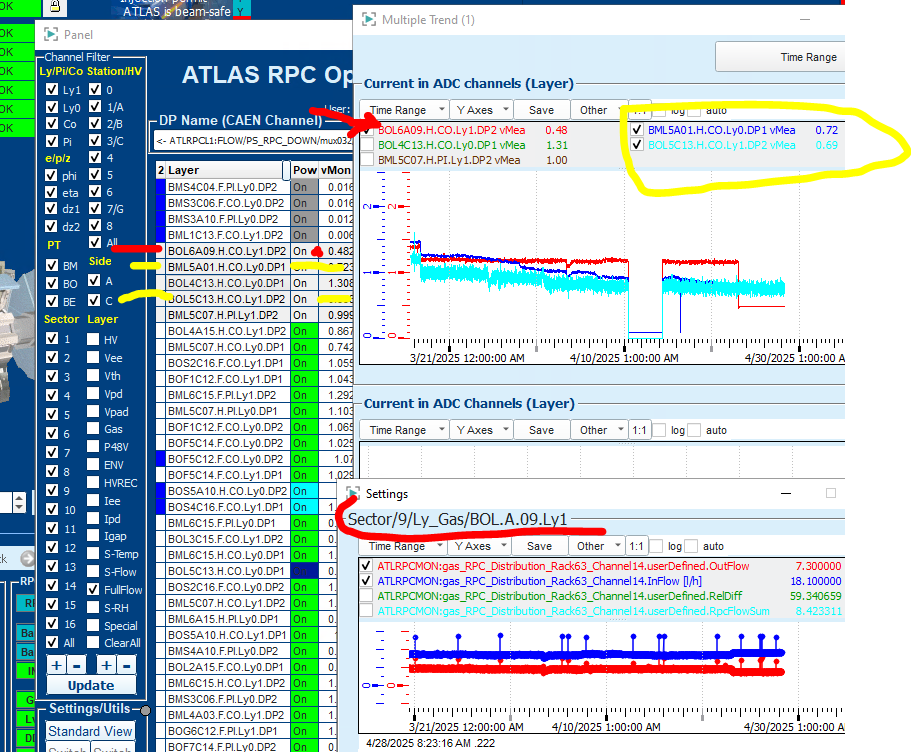Click the blue status cell beside BOF5C12.F.CO.Ly0.DP2
The width and height of the screenshot is (911, 752).
[160, 459]
